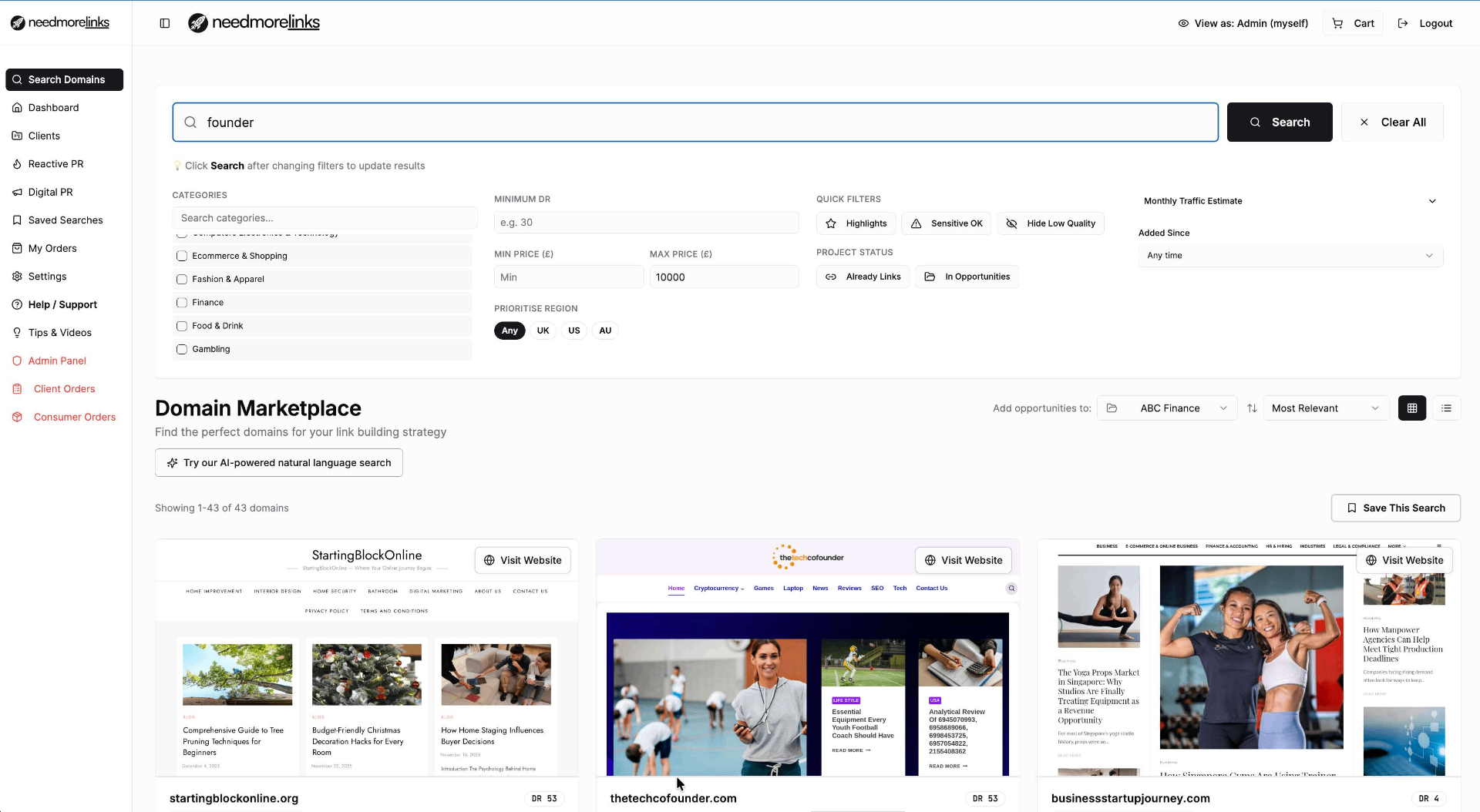Open Saved Searches page
The image size is (1480, 812).
click(x=64, y=220)
